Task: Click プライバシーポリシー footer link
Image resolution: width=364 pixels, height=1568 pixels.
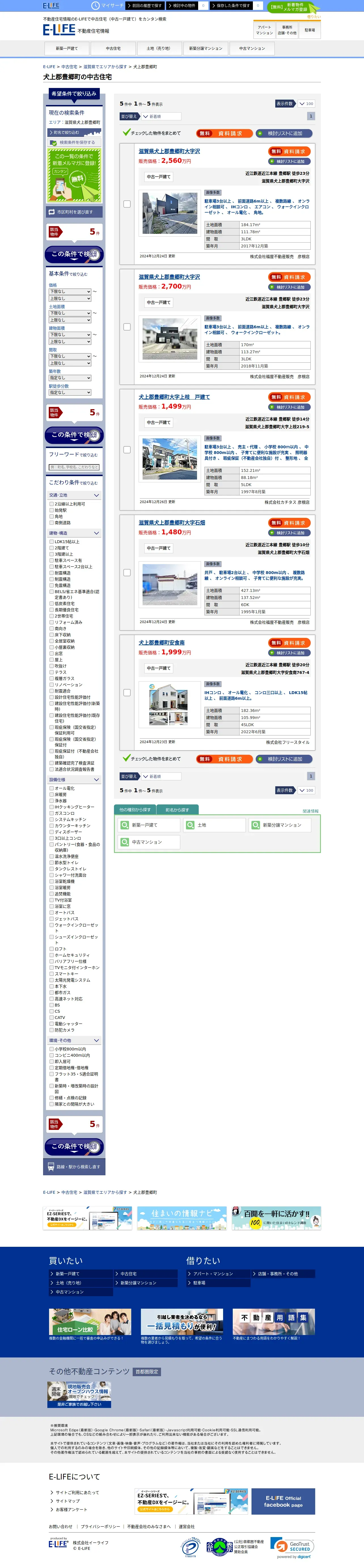Action: [100, 1527]
